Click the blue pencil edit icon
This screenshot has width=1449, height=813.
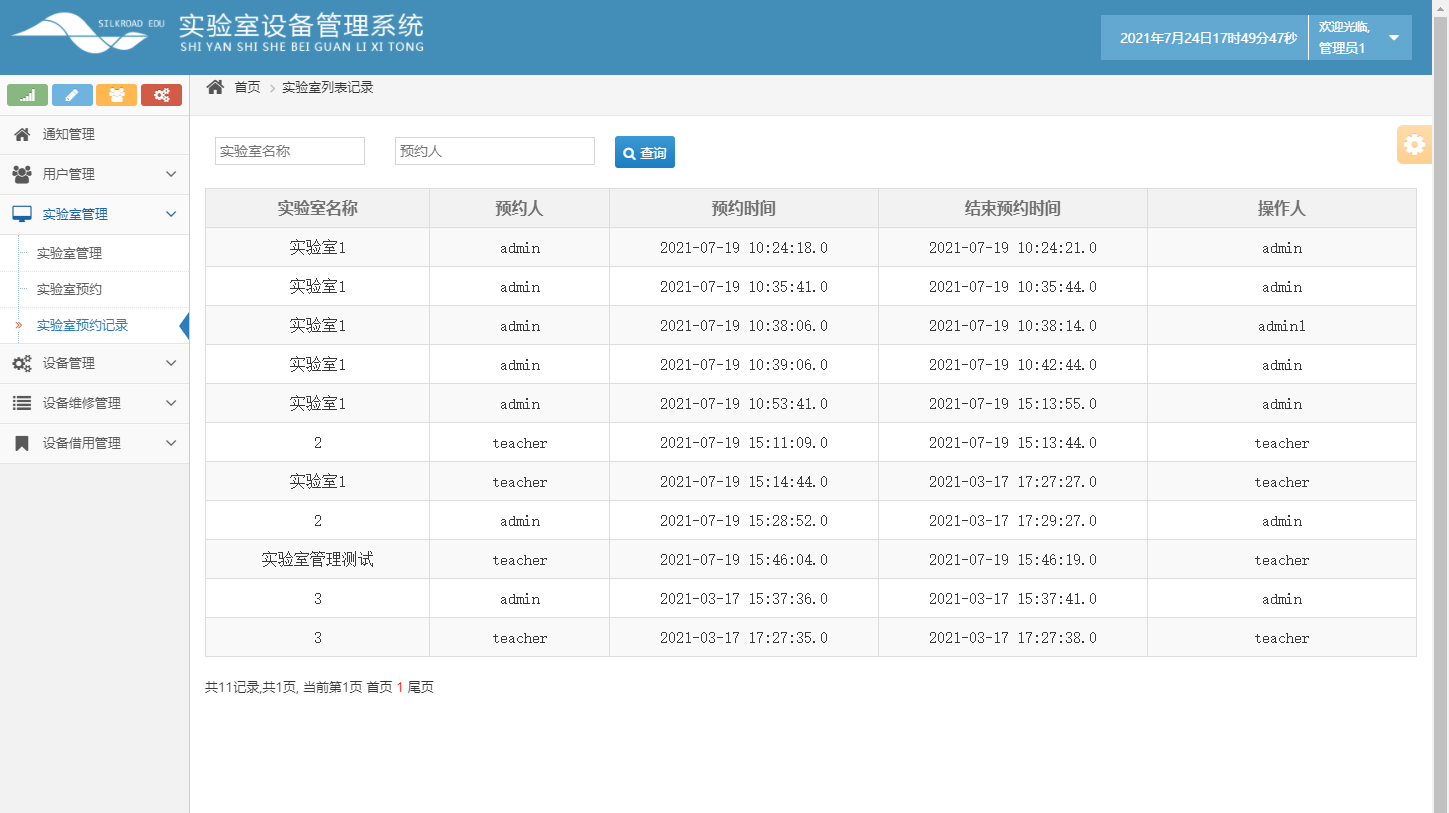(x=71, y=94)
